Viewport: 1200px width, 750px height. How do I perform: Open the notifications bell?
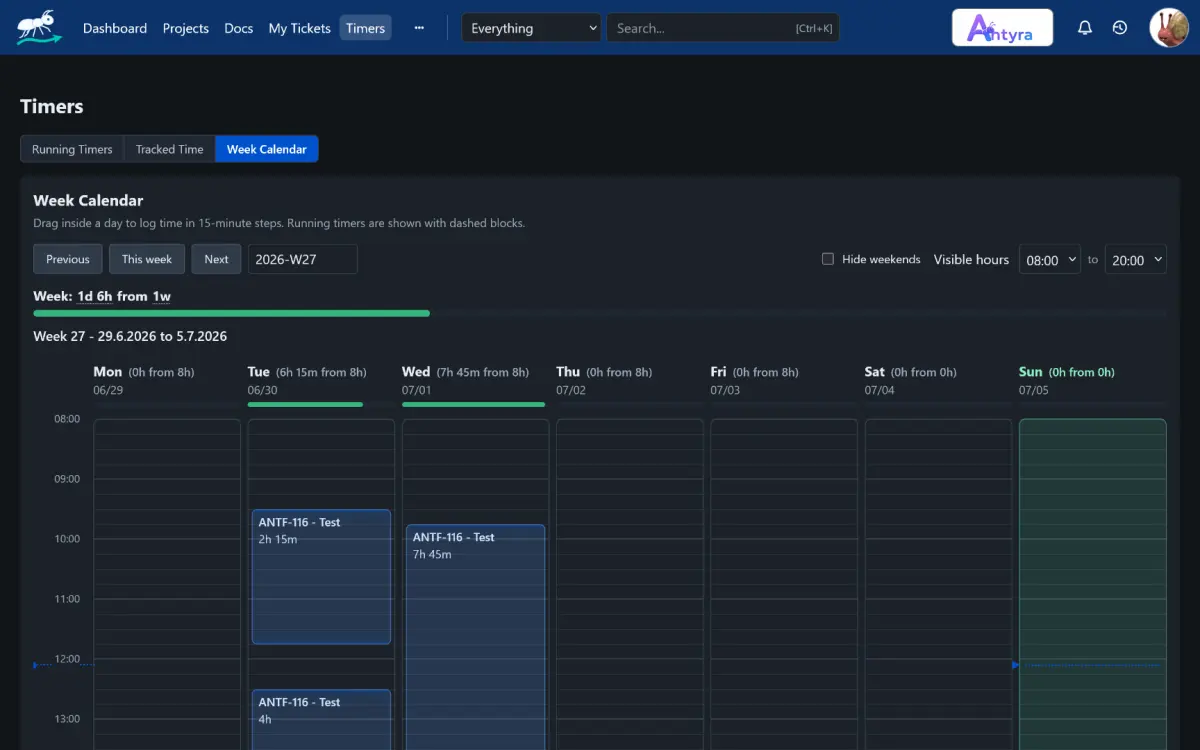pyautogui.click(x=1085, y=28)
